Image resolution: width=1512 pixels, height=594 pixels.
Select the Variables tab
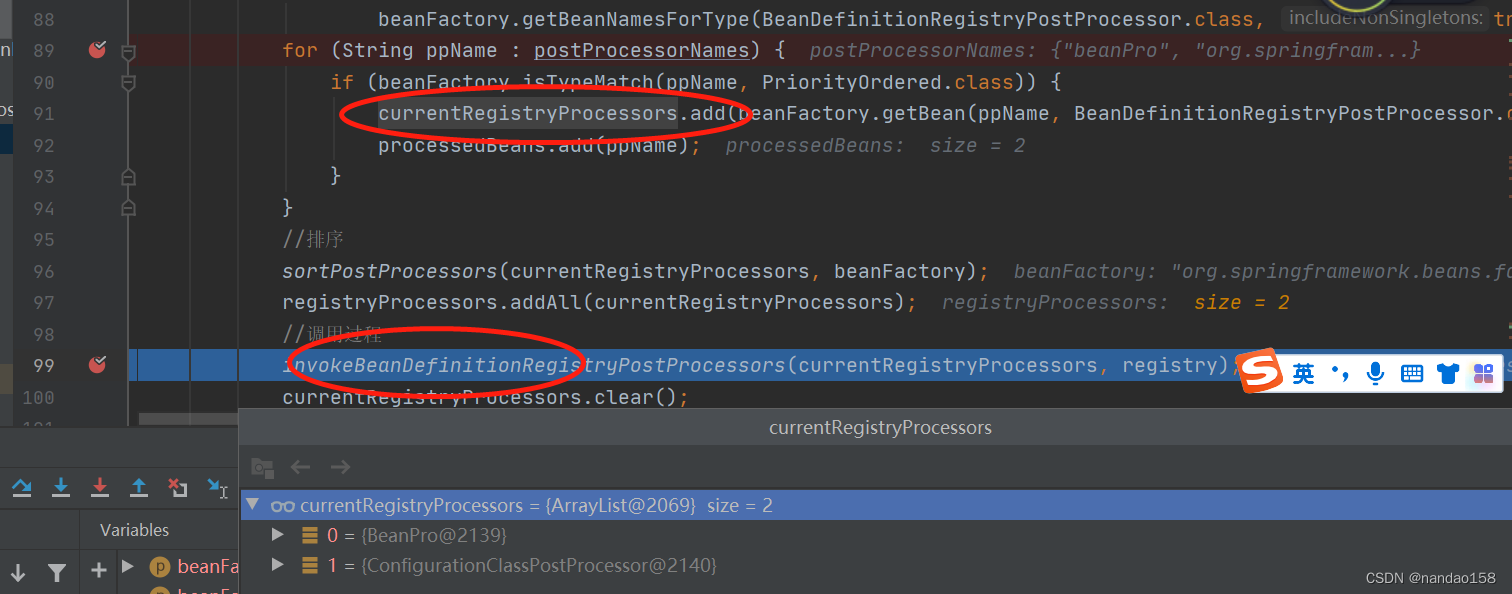pyautogui.click(x=134, y=530)
